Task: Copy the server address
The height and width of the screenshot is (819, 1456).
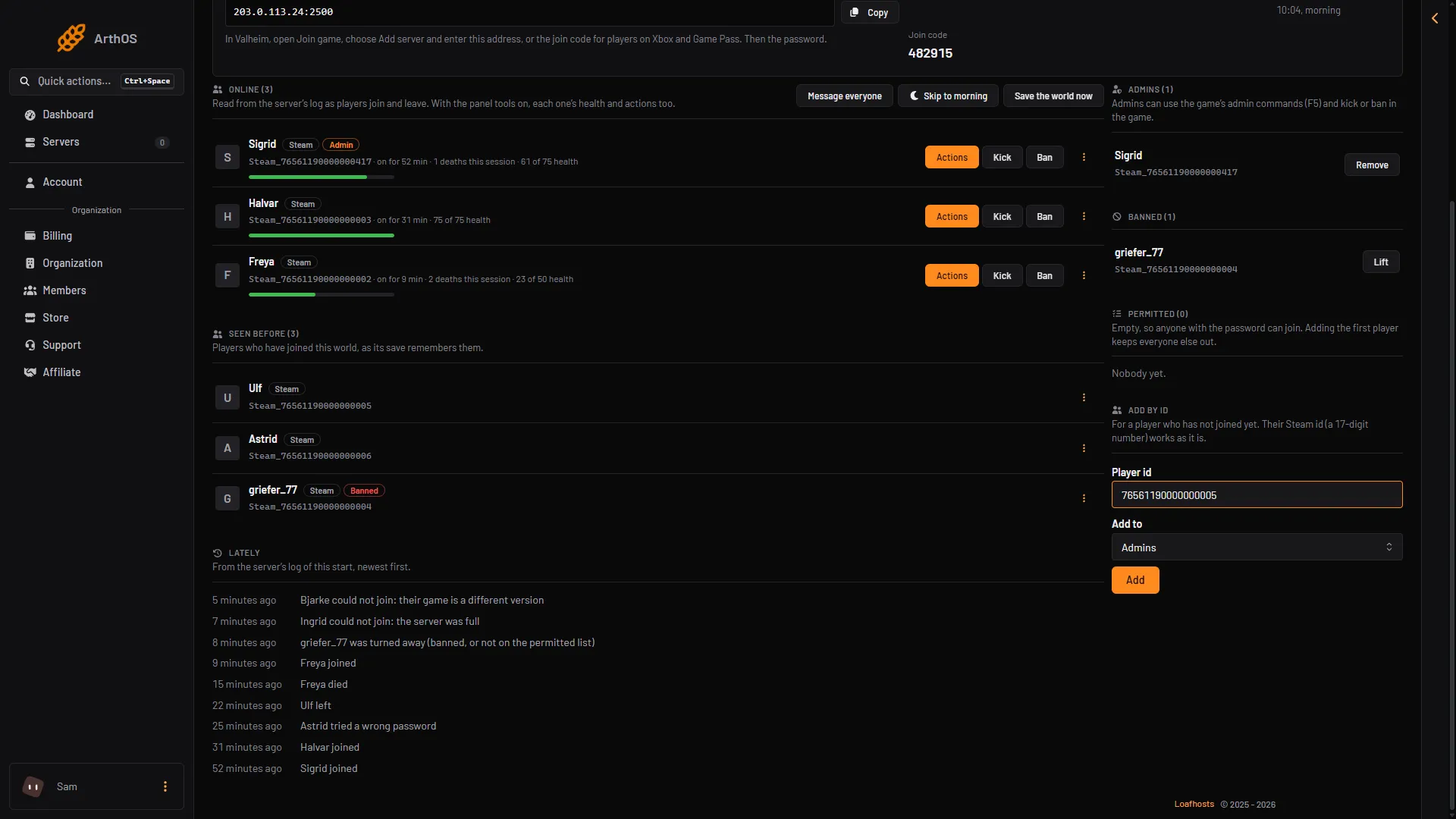Action: (870, 12)
